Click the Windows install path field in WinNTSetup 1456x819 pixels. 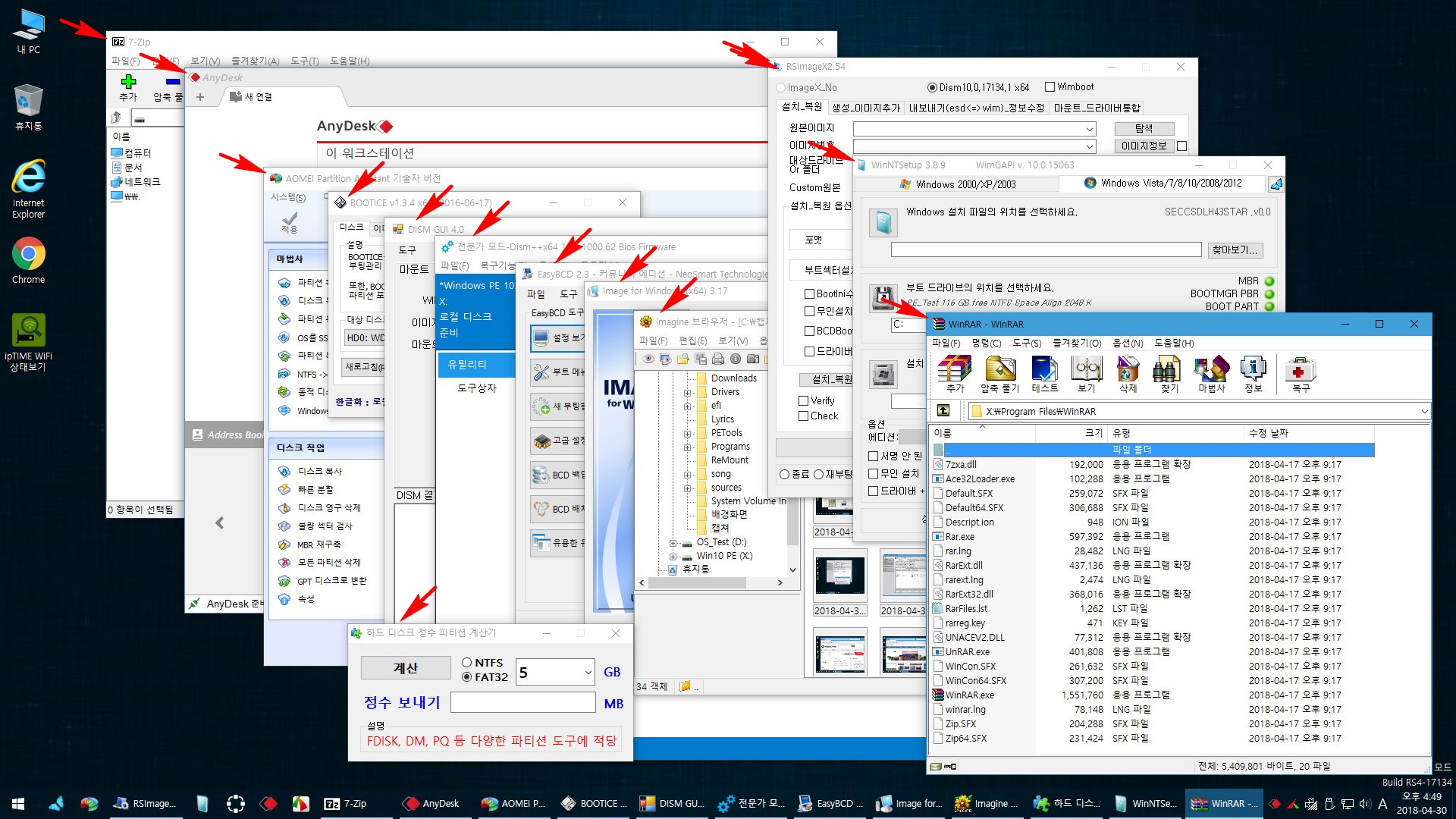click(1046, 249)
